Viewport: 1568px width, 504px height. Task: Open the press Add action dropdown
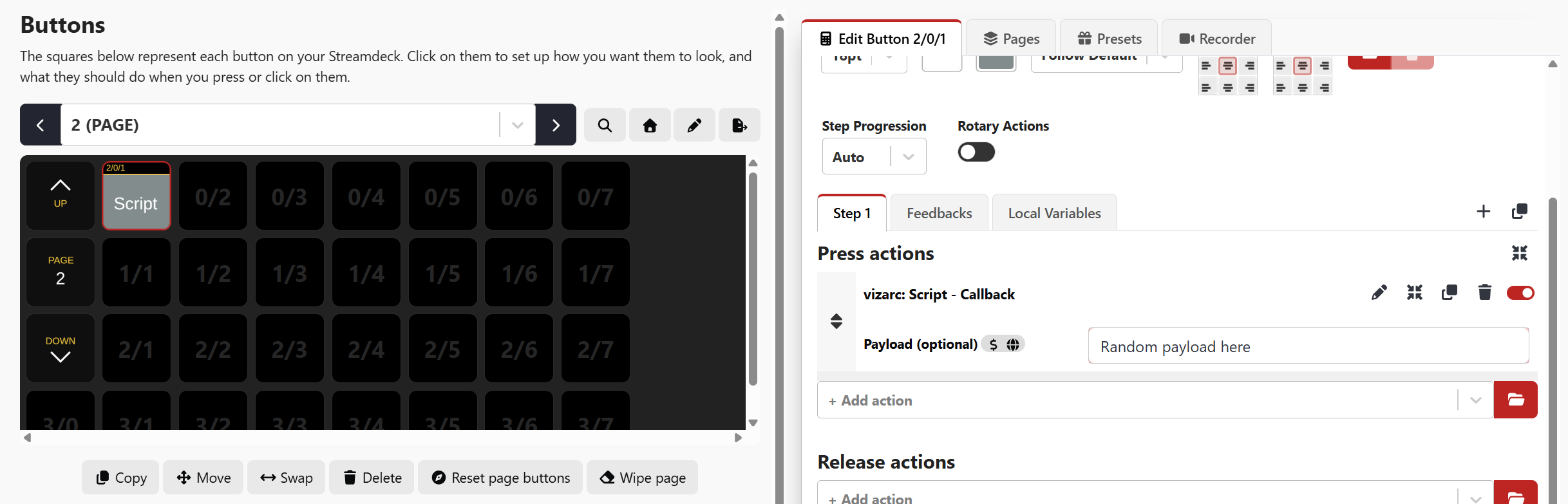click(x=1155, y=400)
